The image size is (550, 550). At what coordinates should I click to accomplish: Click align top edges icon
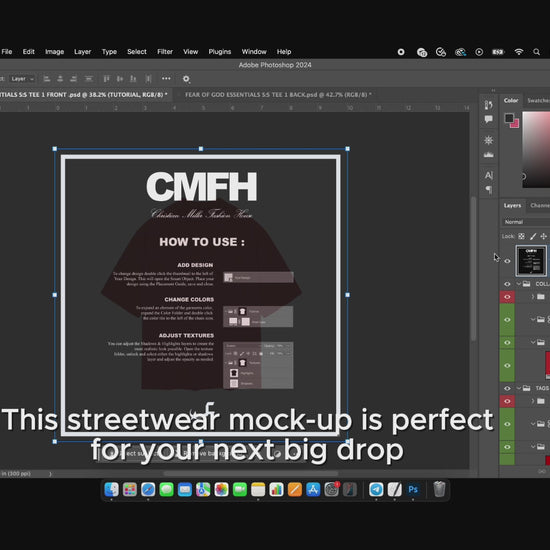pyautogui.click(x=106, y=79)
